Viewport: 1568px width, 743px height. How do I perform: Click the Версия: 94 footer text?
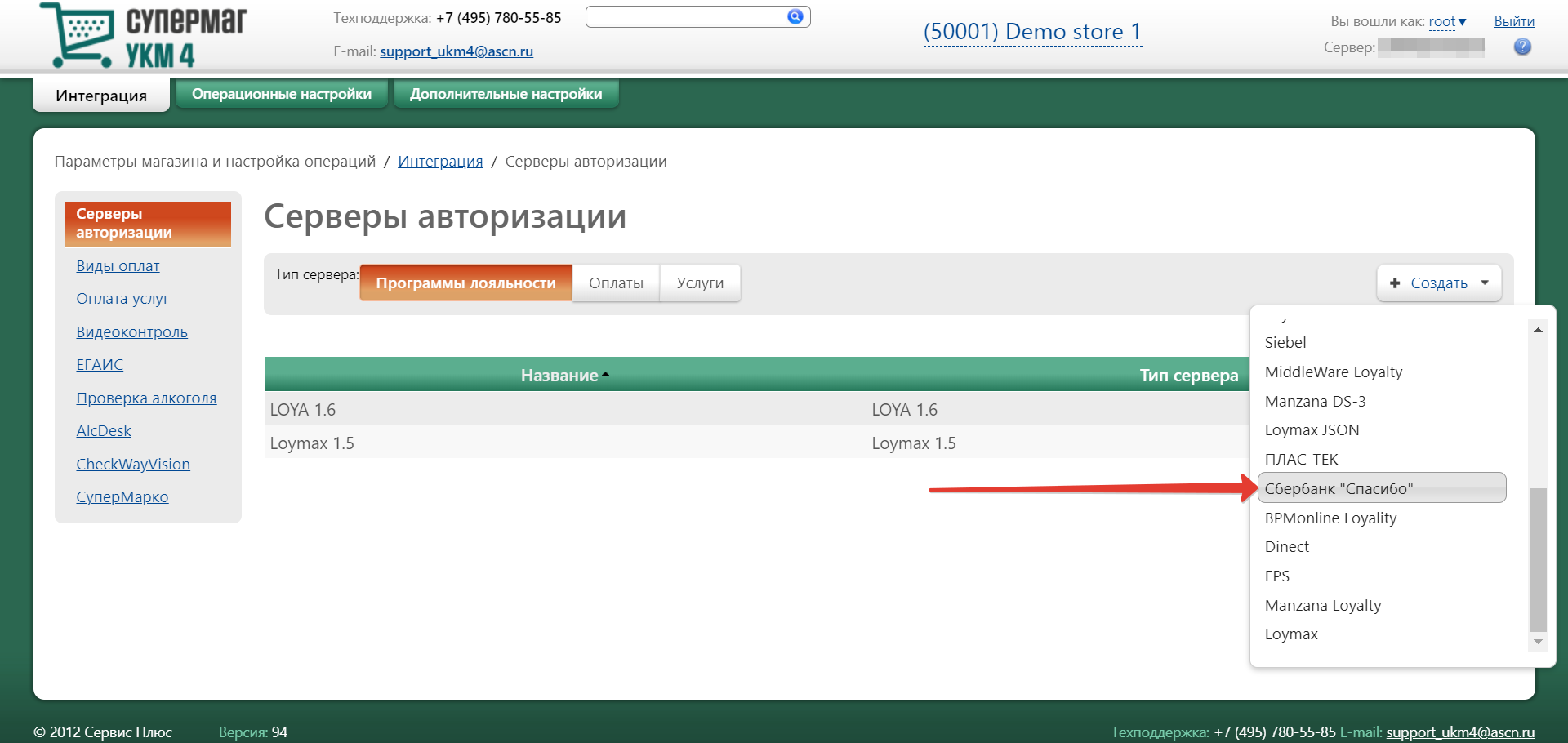tap(253, 732)
